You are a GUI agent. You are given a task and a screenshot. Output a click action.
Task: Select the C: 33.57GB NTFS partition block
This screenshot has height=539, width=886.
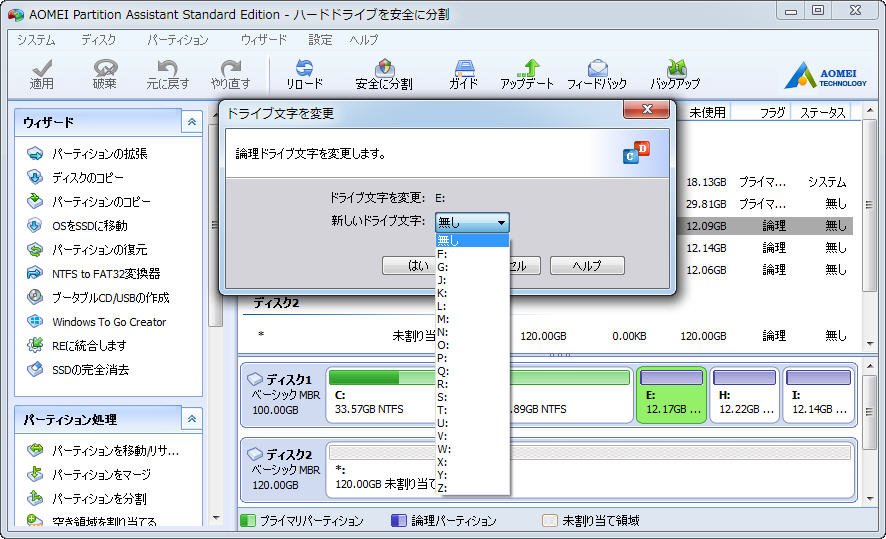pos(381,395)
